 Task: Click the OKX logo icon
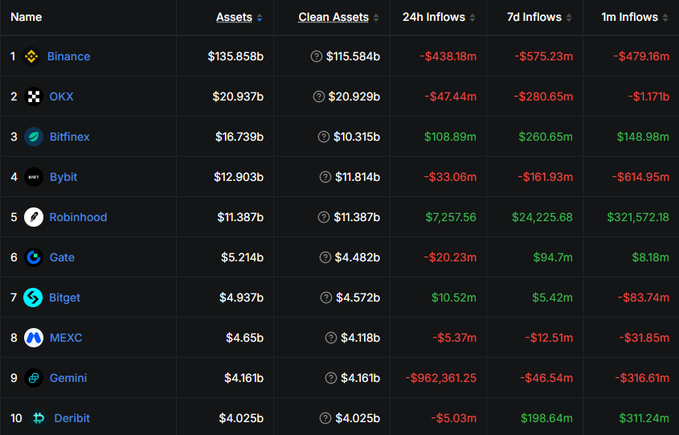coord(33,97)
